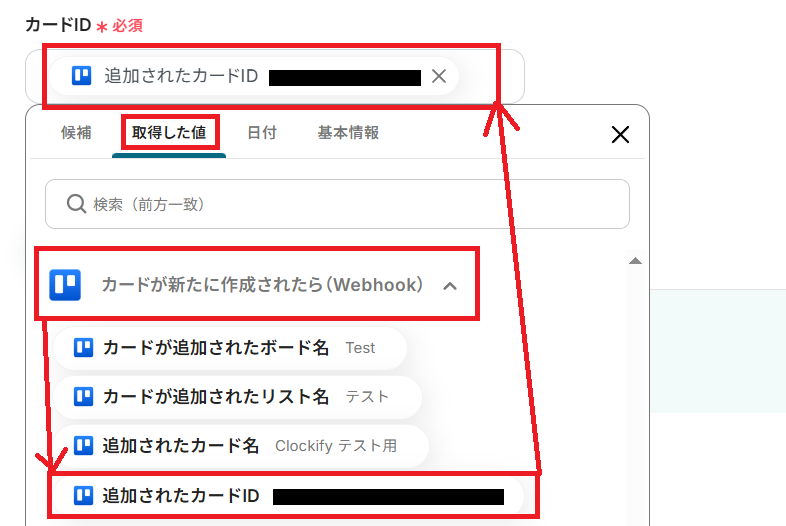Switch to the 候補 tab
The image size is (786, 526).
[x=76, y=132]
